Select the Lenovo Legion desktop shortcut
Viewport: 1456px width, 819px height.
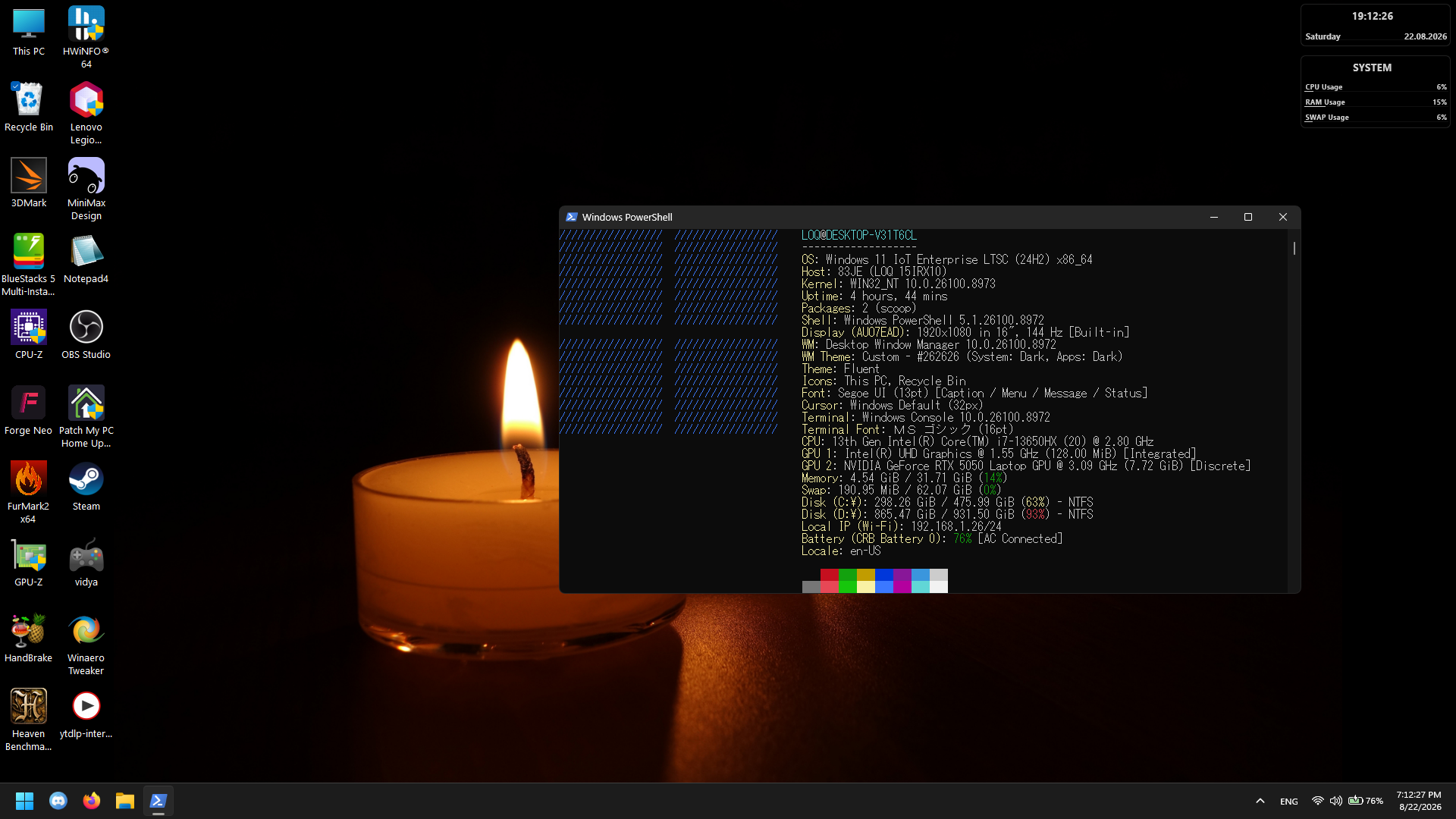click(86, 114)
